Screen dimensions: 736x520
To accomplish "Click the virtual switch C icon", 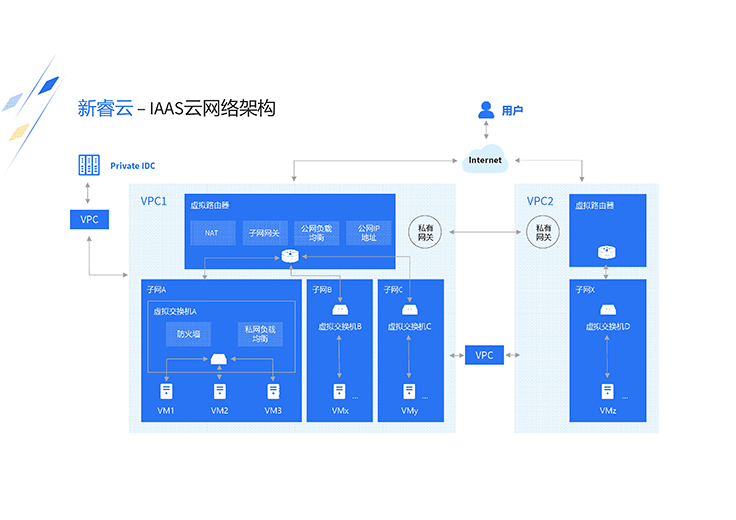I will pos(410,310).
